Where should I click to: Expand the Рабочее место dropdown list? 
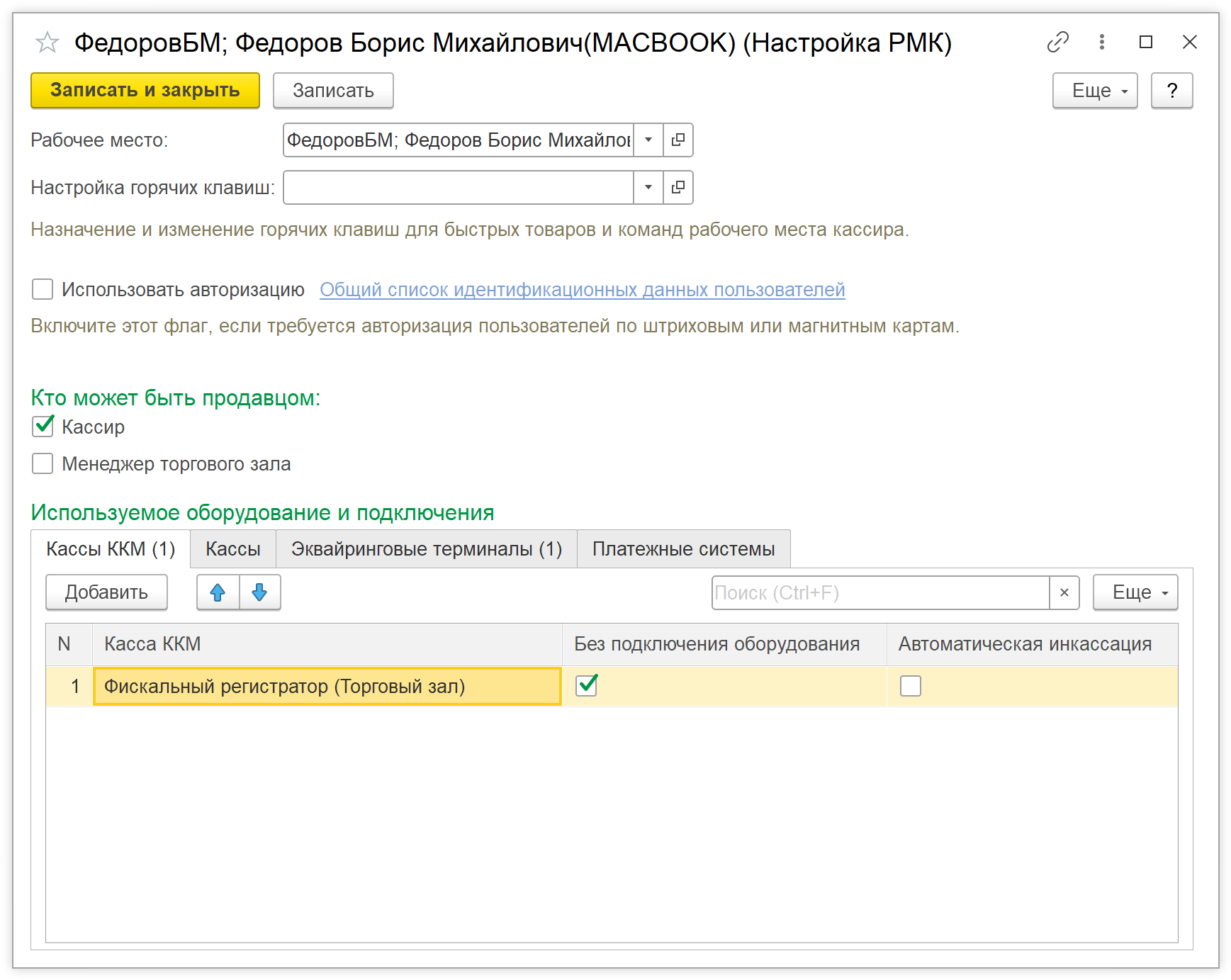[x=648, y=140]
